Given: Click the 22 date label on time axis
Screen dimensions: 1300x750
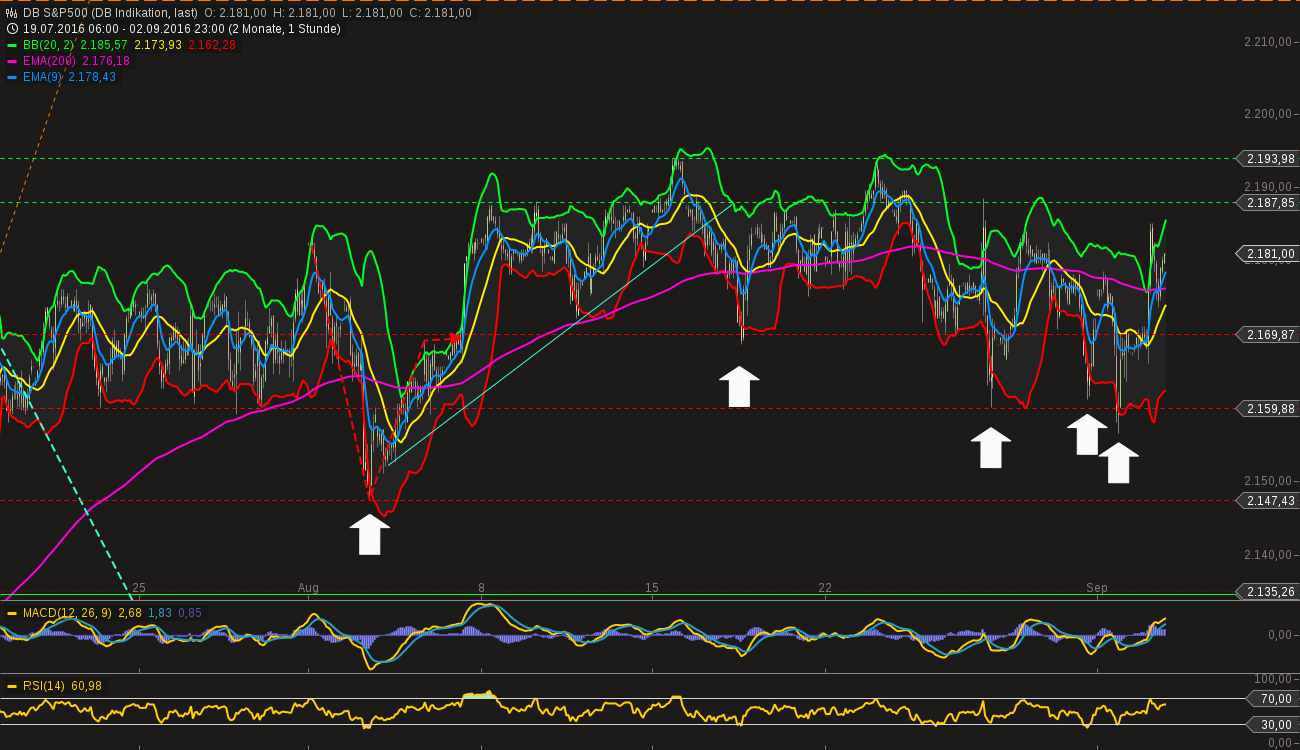Looking at the screenshot, I should click(x=825, y=588).
